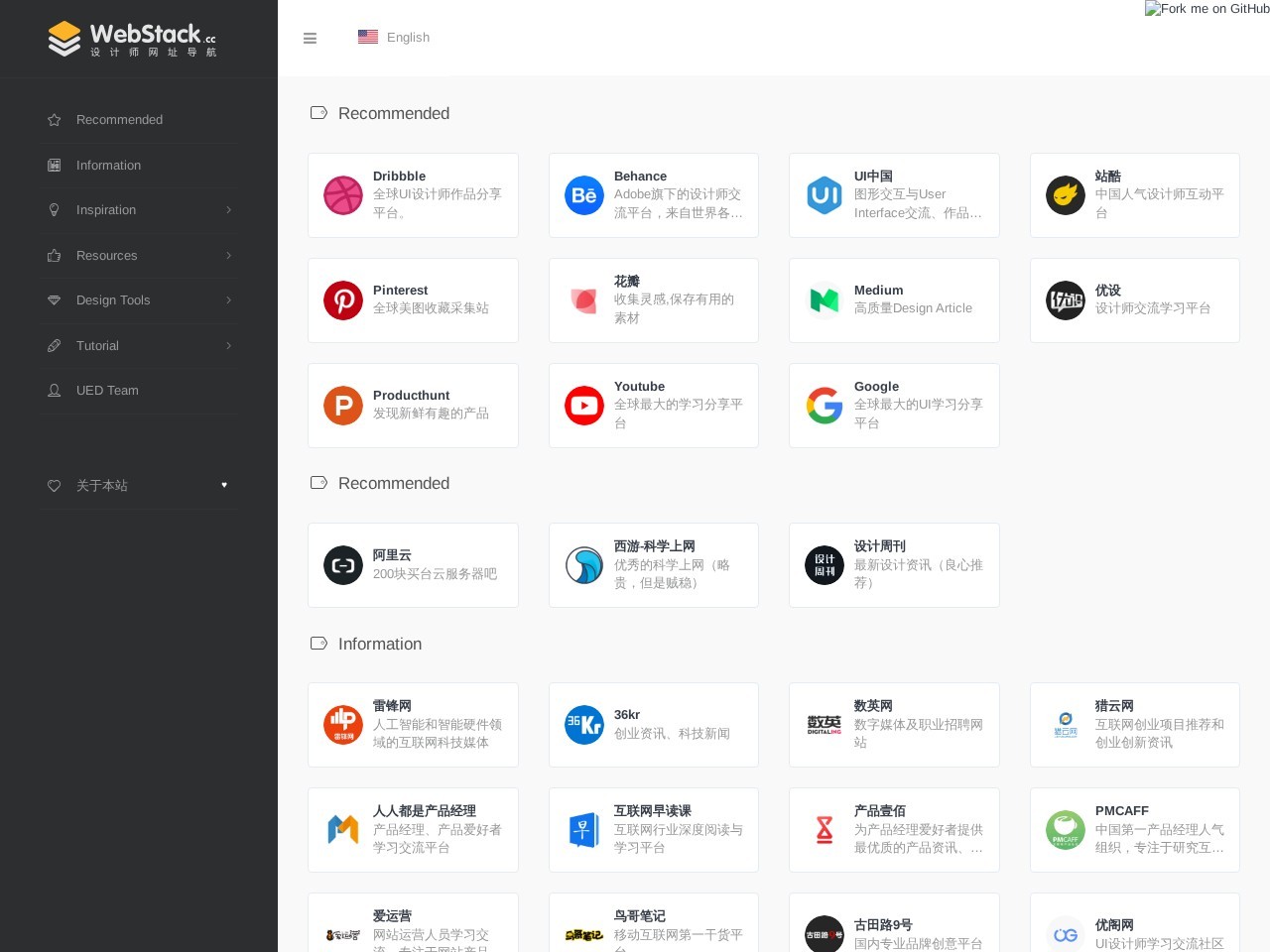Click the 优设 logo icon

point(1066,300)
